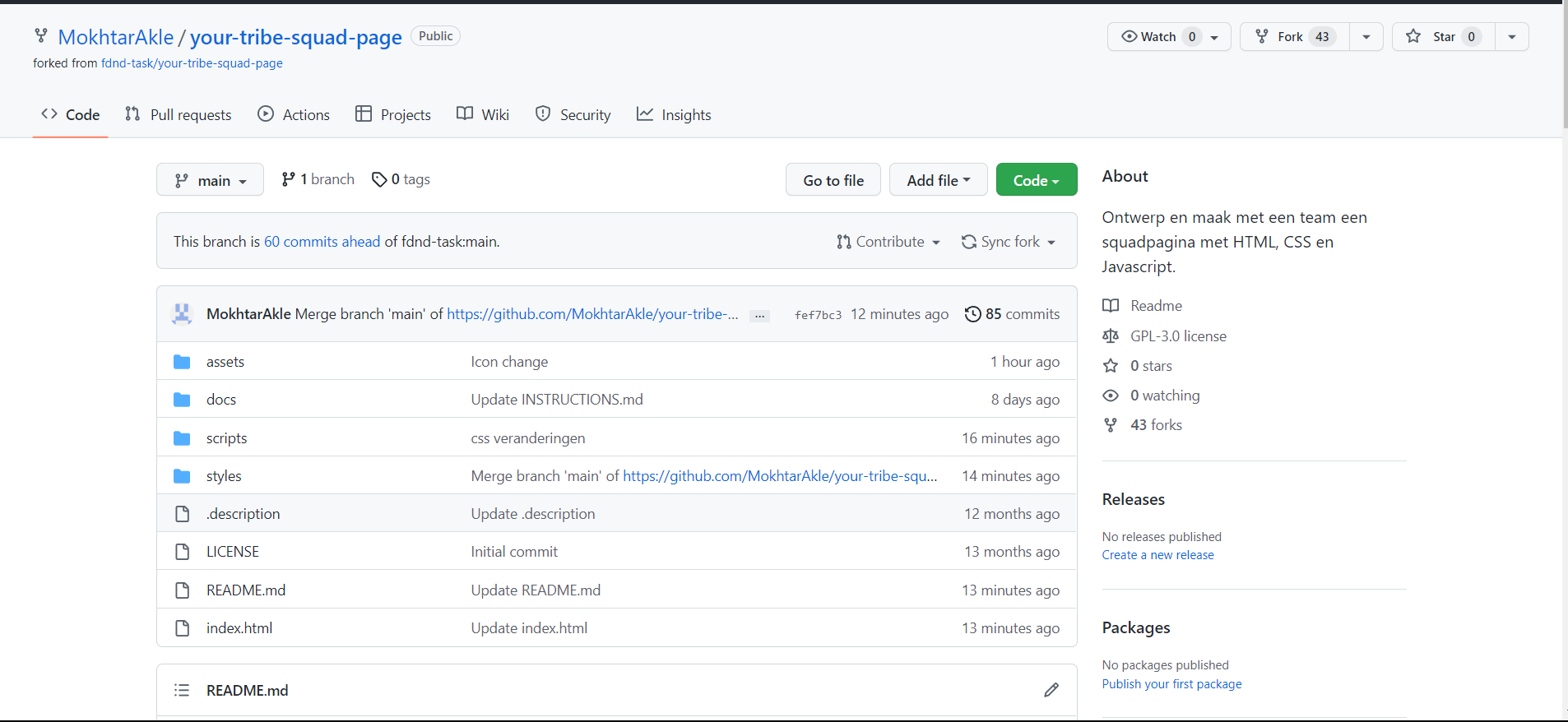This screenshot has height=722, width=1568.
Task: Click the star icon next to 0 stars
Action: (x=1111, y=366)
